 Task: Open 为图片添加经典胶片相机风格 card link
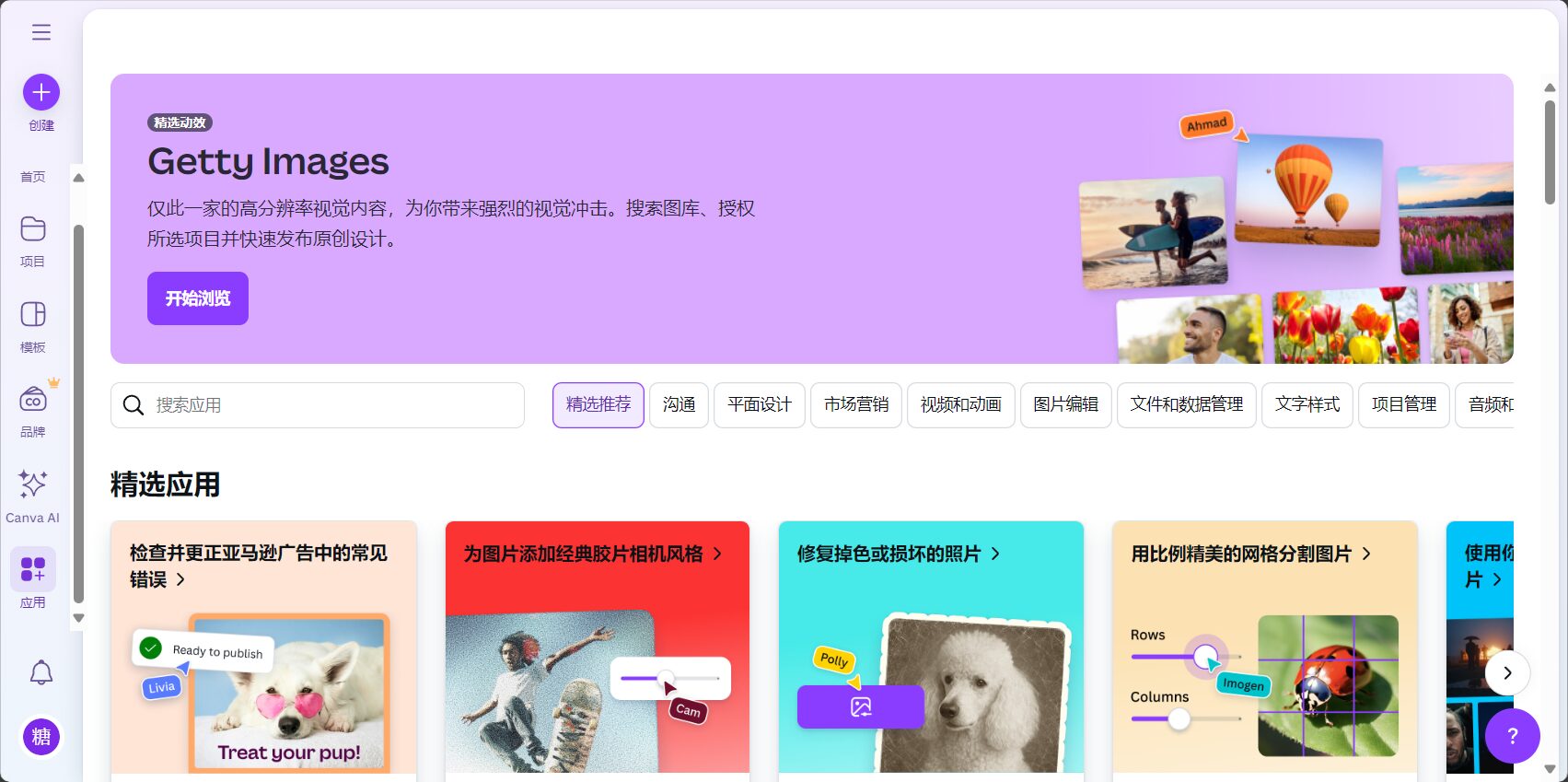pyautogui.click(x=593, y=554)
